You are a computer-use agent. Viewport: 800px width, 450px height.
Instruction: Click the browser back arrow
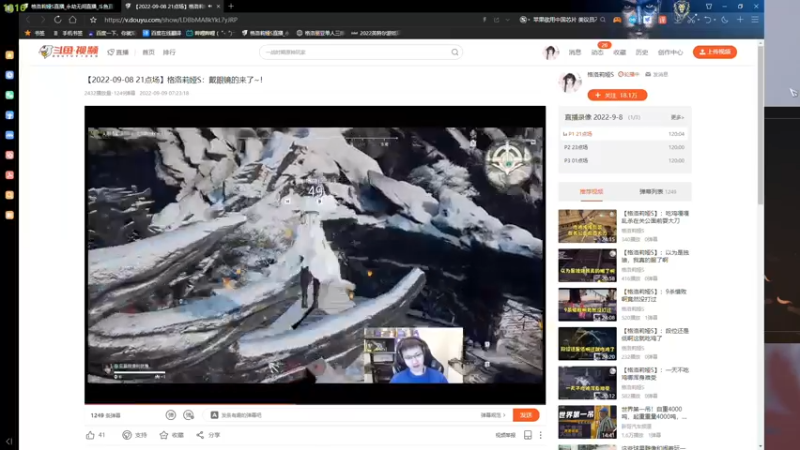[28, 20]
